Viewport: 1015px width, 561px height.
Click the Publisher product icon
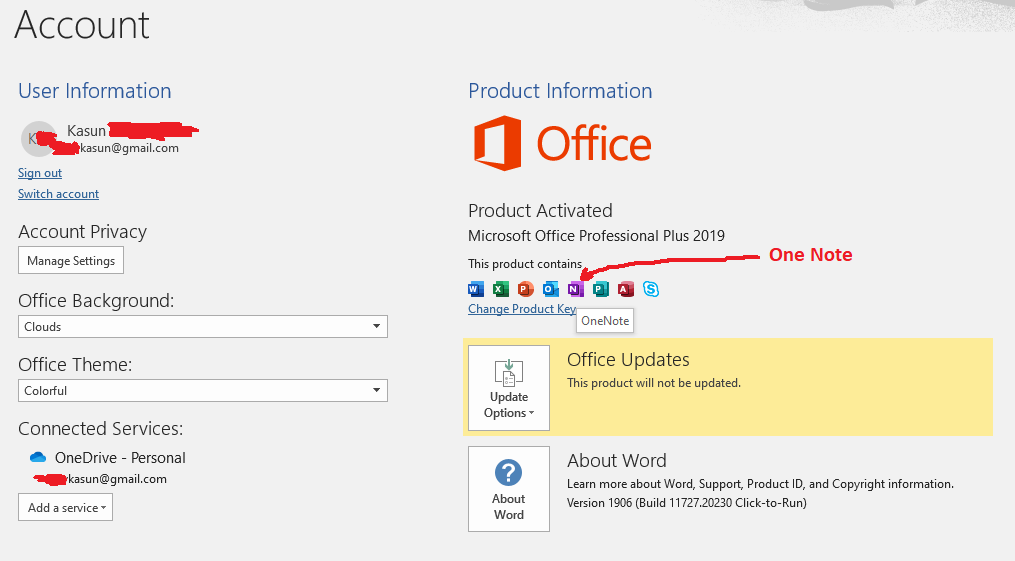(x=601, y=289)
